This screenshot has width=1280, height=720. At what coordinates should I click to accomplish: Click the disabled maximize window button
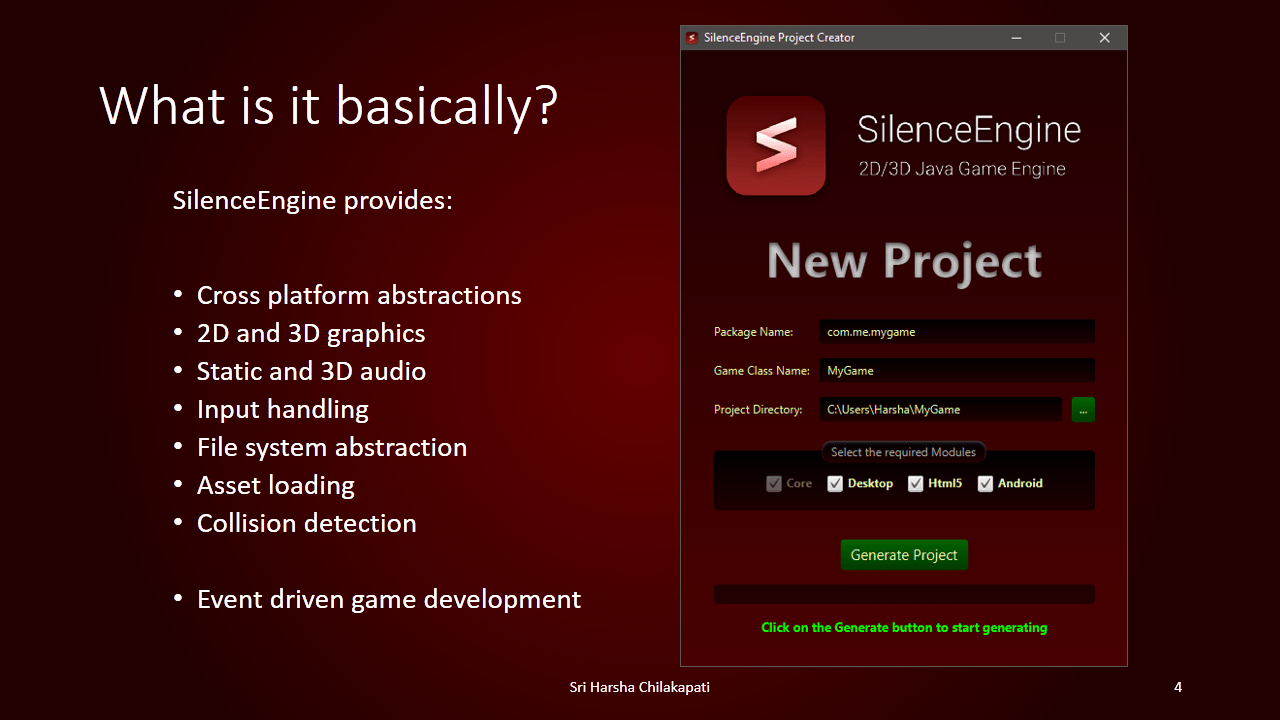[1060, 38]
